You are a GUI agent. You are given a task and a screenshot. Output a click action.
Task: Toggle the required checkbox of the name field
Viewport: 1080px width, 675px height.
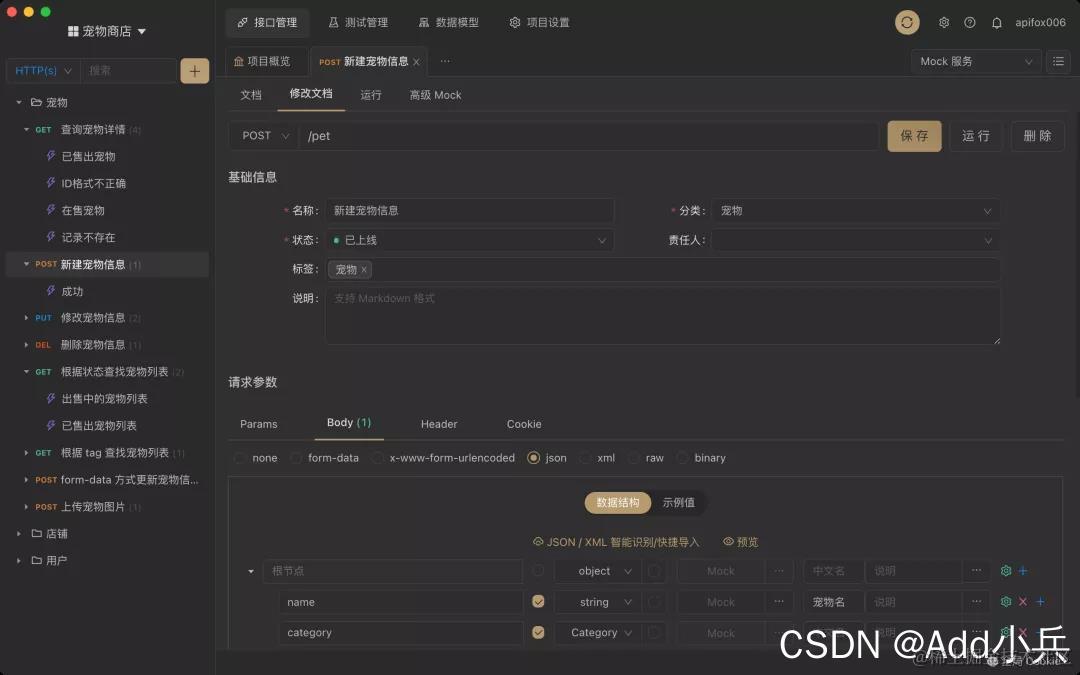click(538, 601)
